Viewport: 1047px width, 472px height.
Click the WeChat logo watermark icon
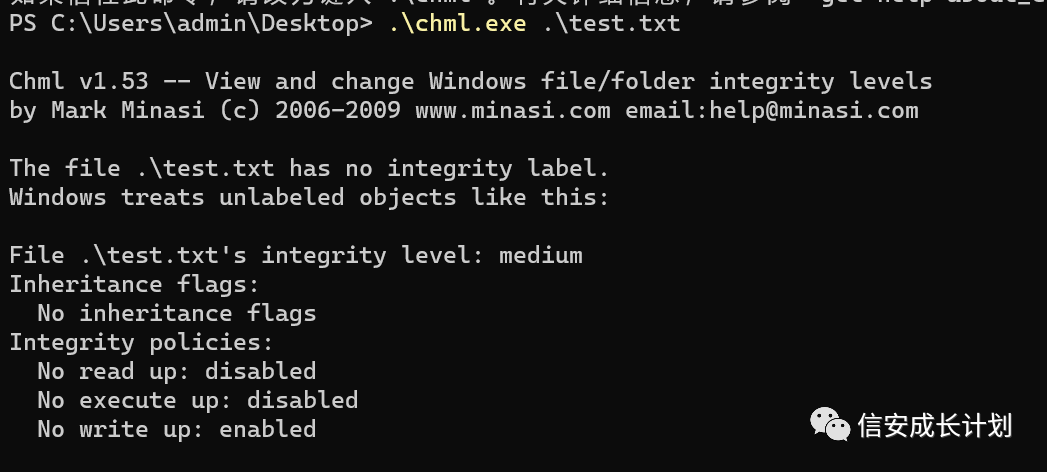click(830, 425)
